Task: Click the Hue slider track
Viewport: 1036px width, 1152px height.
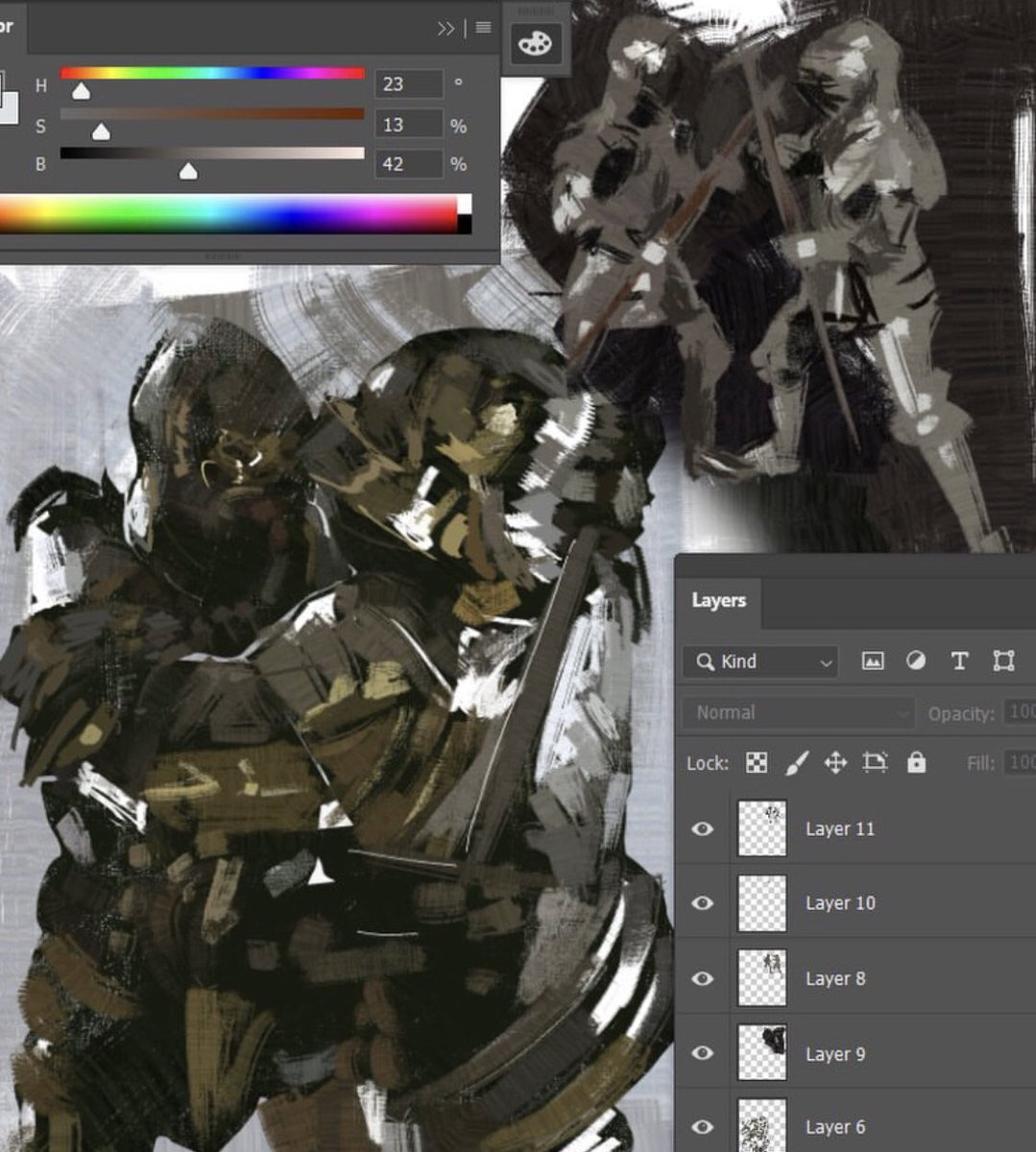Action: point(212,73)
